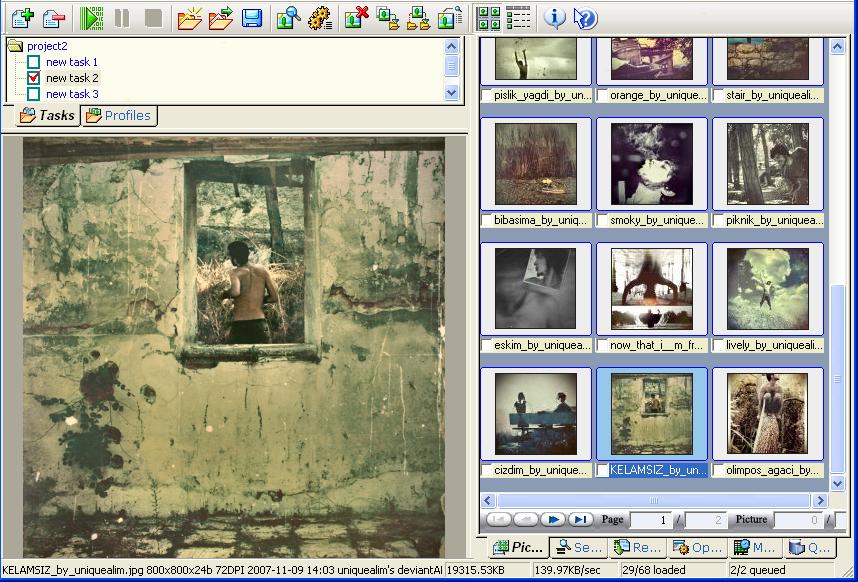Tick the checkbox beside eskim_by_uniquea...
The width and height of the screenshot is (858, 582).
point(486,345)
